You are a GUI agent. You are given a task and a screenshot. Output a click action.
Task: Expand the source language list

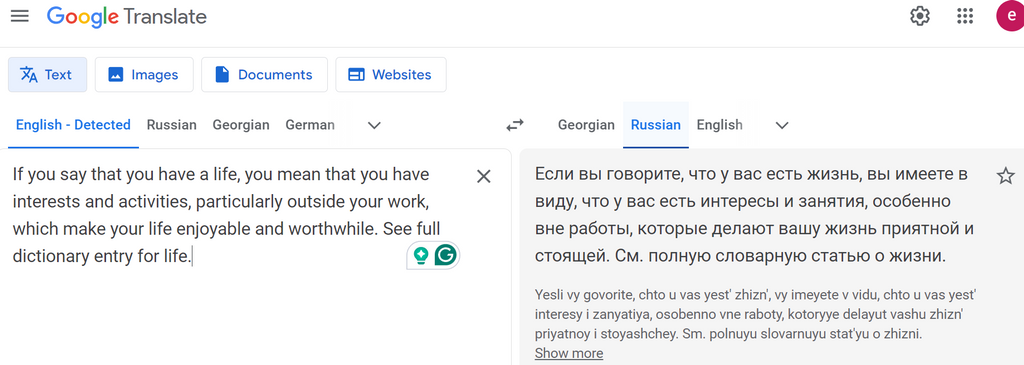(x=374, y=125)
